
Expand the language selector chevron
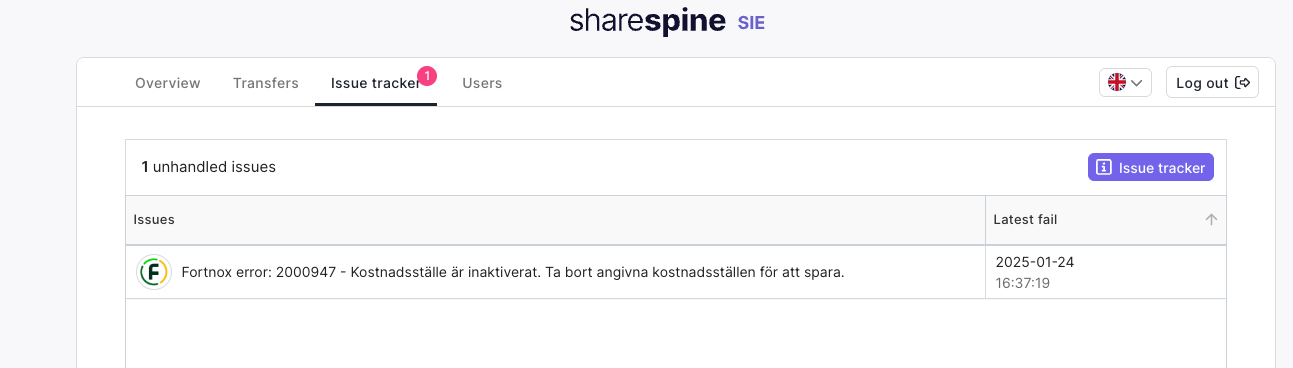[x=1137, y=83]
